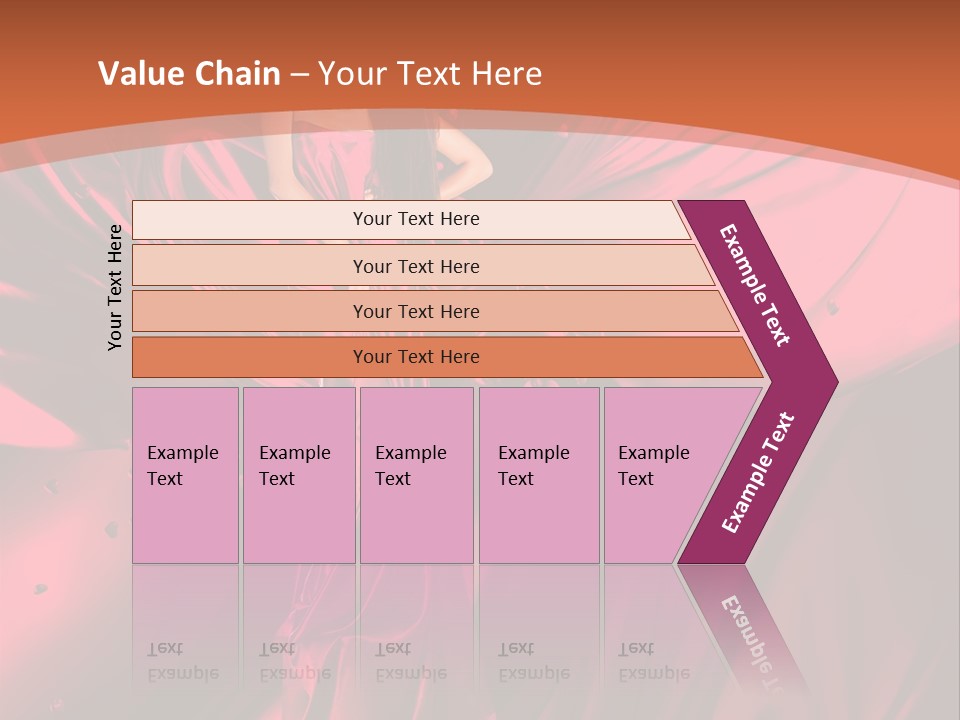Click the leftmost pink "Example Text" box
Viewport: 960px width, 720px height.
tap(185, 475)
